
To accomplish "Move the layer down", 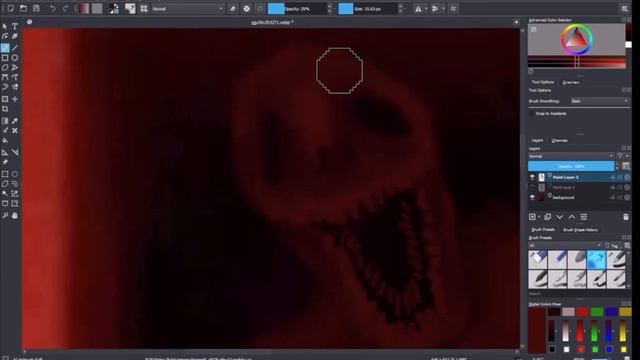I will 560,217.
